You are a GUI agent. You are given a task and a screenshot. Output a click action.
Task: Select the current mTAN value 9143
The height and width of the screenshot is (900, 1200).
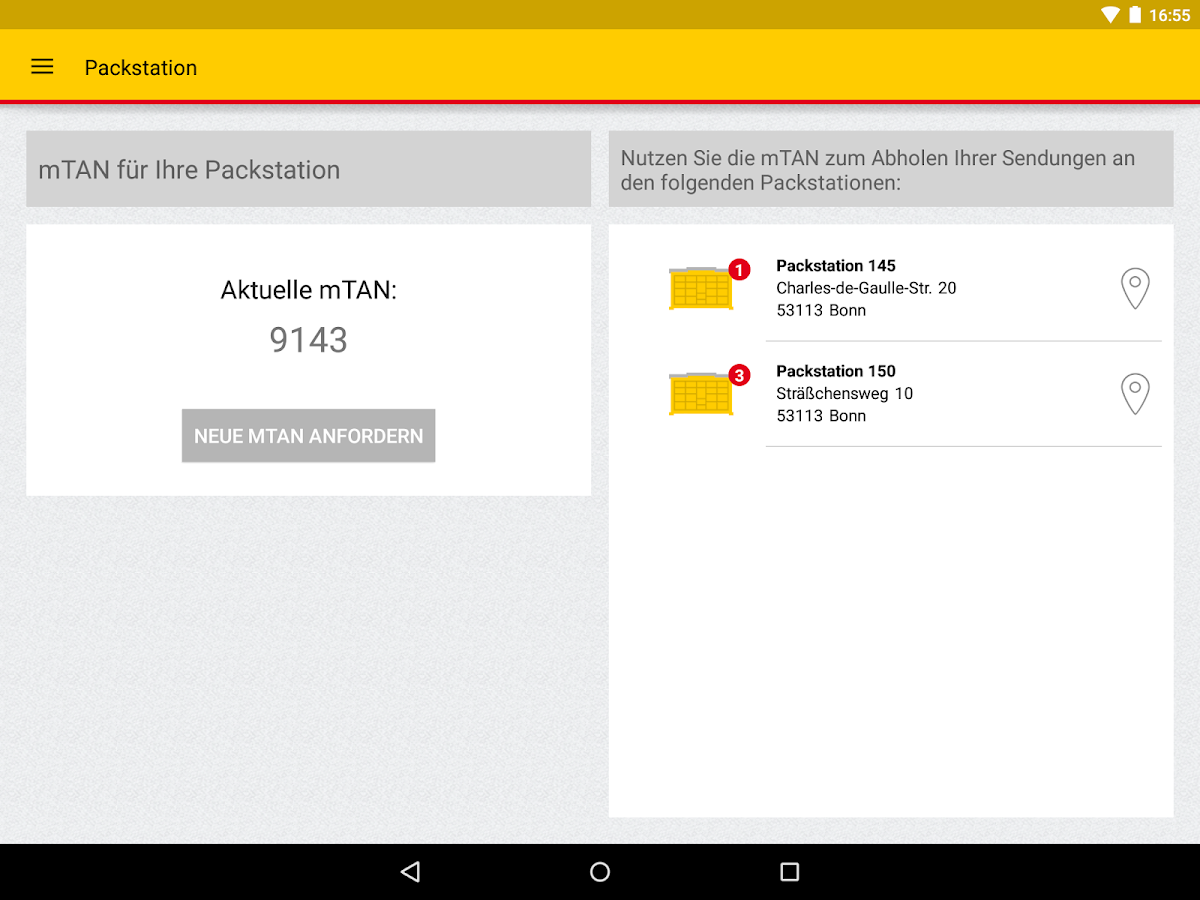click(308, 340)
